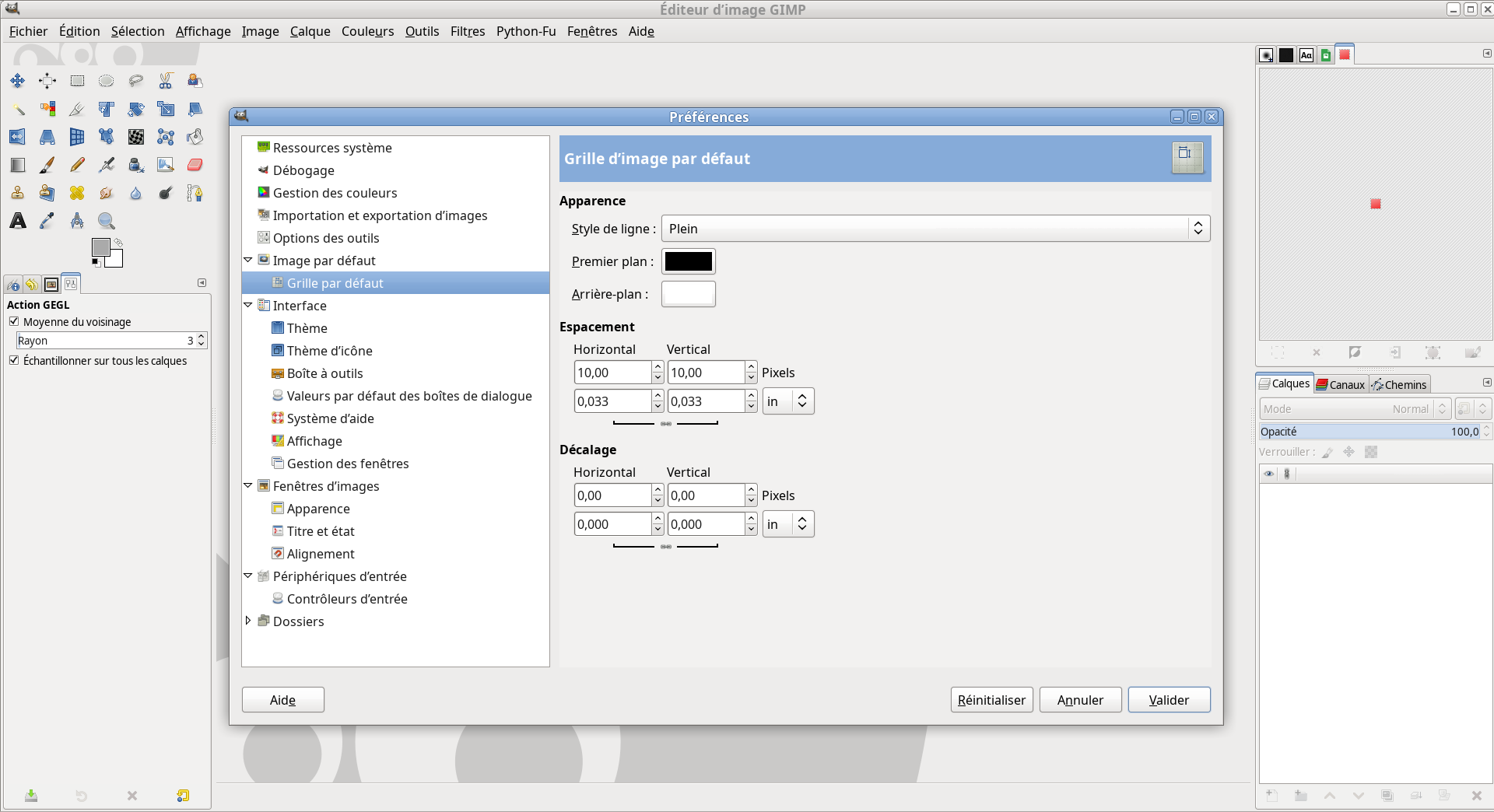The height and width of the screenshot is (812, 1494).
Task: Click the Annuler button
Action: pyautogui.click(x=1080, y=700)
